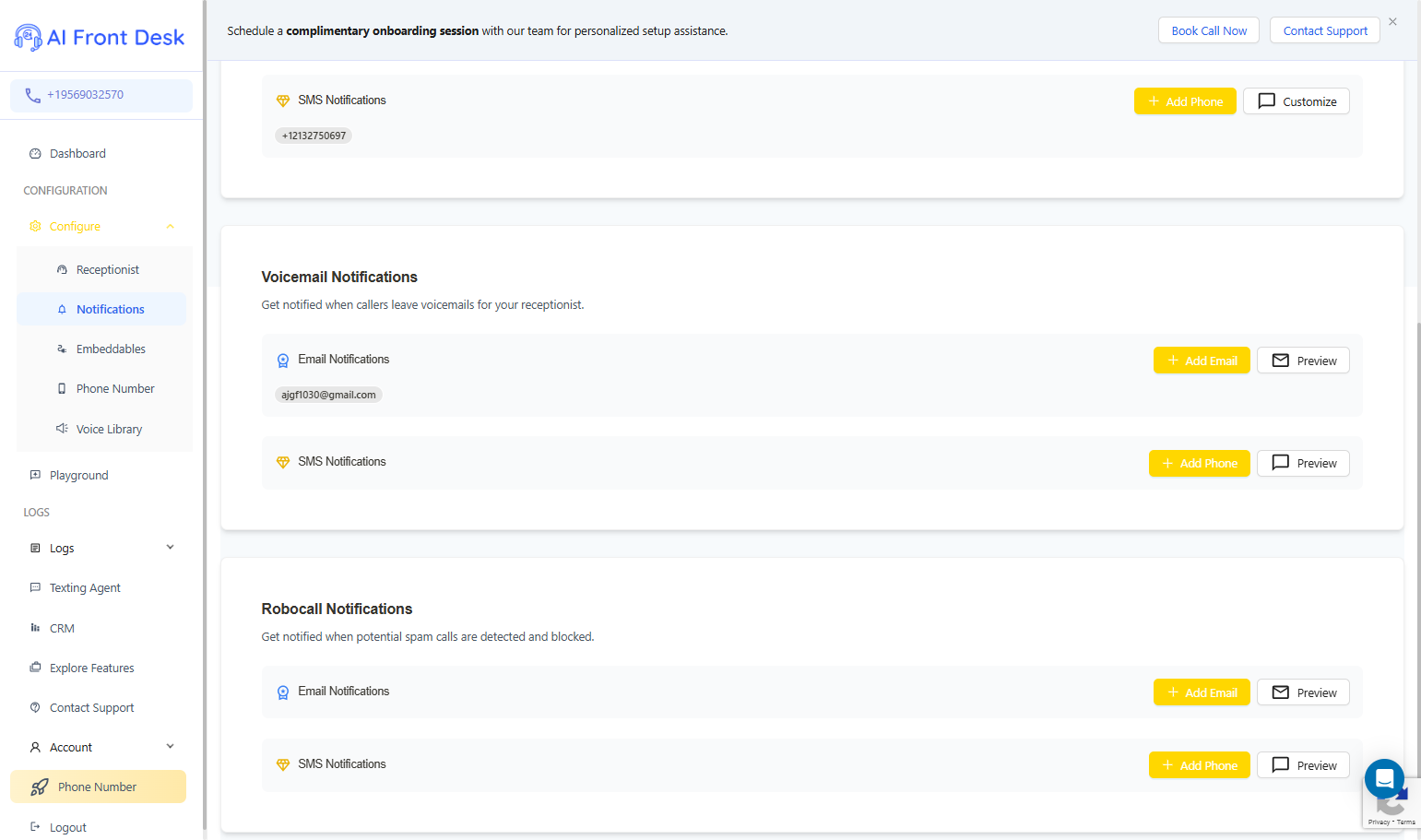Collapse the Configure section chevron
Screen dimensions: 1421x840
pyautogui.click(x=170, y=227)
